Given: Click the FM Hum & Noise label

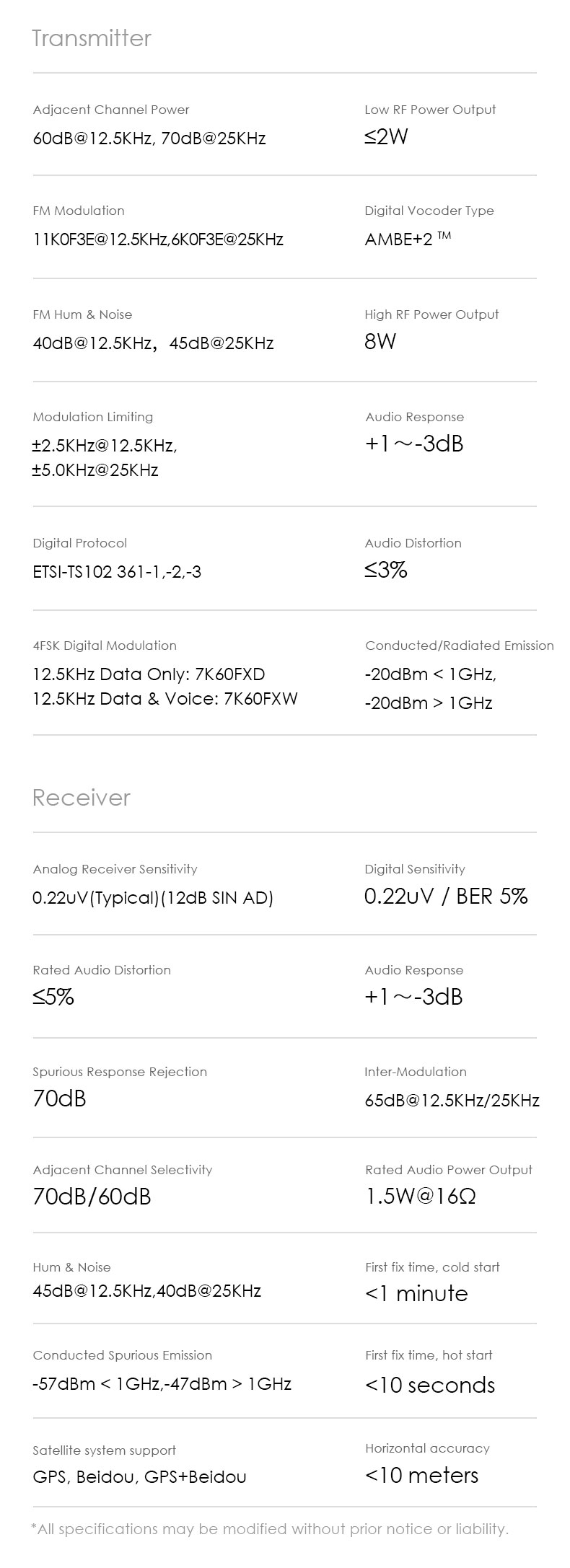Looking at the screenshot, I should click(x=82, y=314).
